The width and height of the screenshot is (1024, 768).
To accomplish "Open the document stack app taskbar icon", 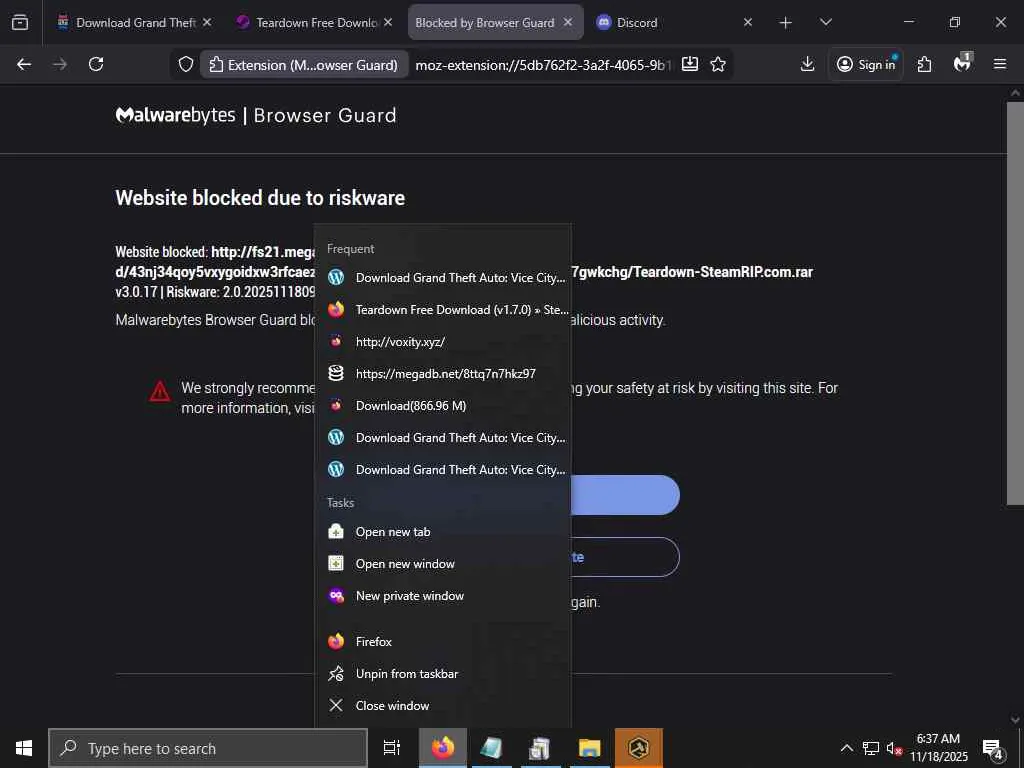I will [539, 748].
